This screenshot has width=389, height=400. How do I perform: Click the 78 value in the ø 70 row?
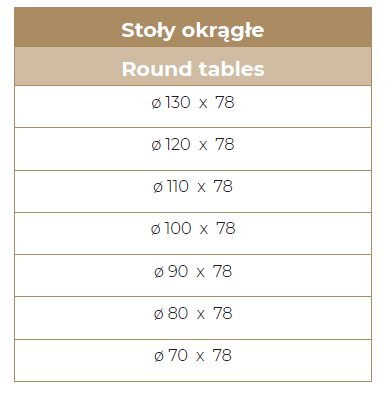pyautogui.click(x=222, y=355)
